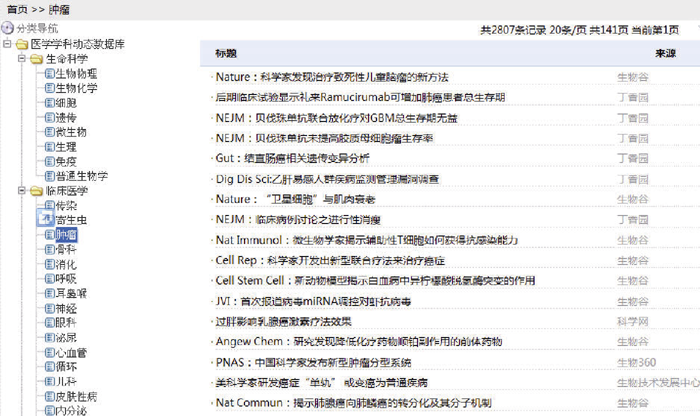700x416 pixels.
Task: Click the document icon beside 肿瘤
Action: click(x=50, y=234)
